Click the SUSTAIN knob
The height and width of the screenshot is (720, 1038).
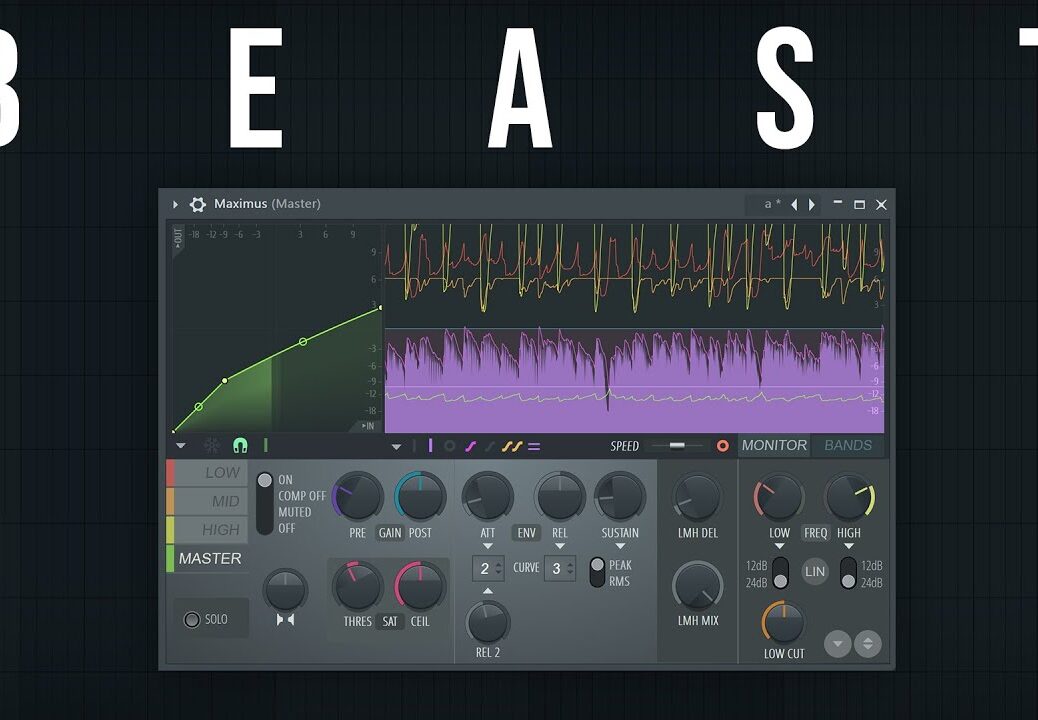point(620,497)
